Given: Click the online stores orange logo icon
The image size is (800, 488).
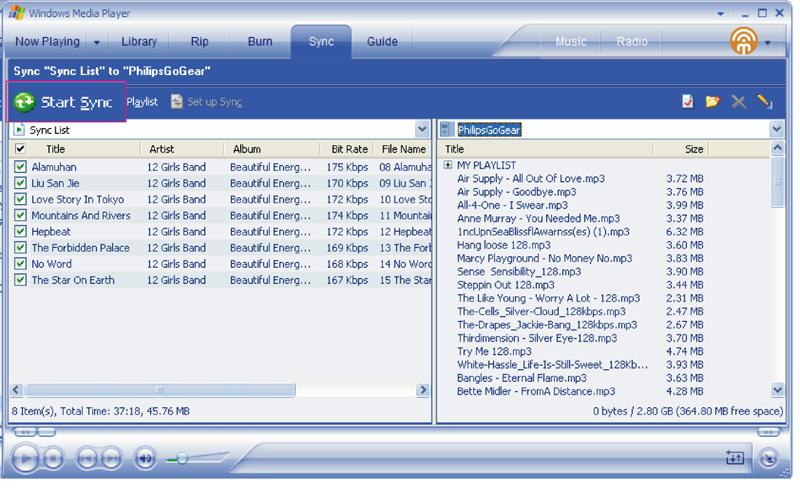Looking at the screenshot, I should (x=743, y=41).
